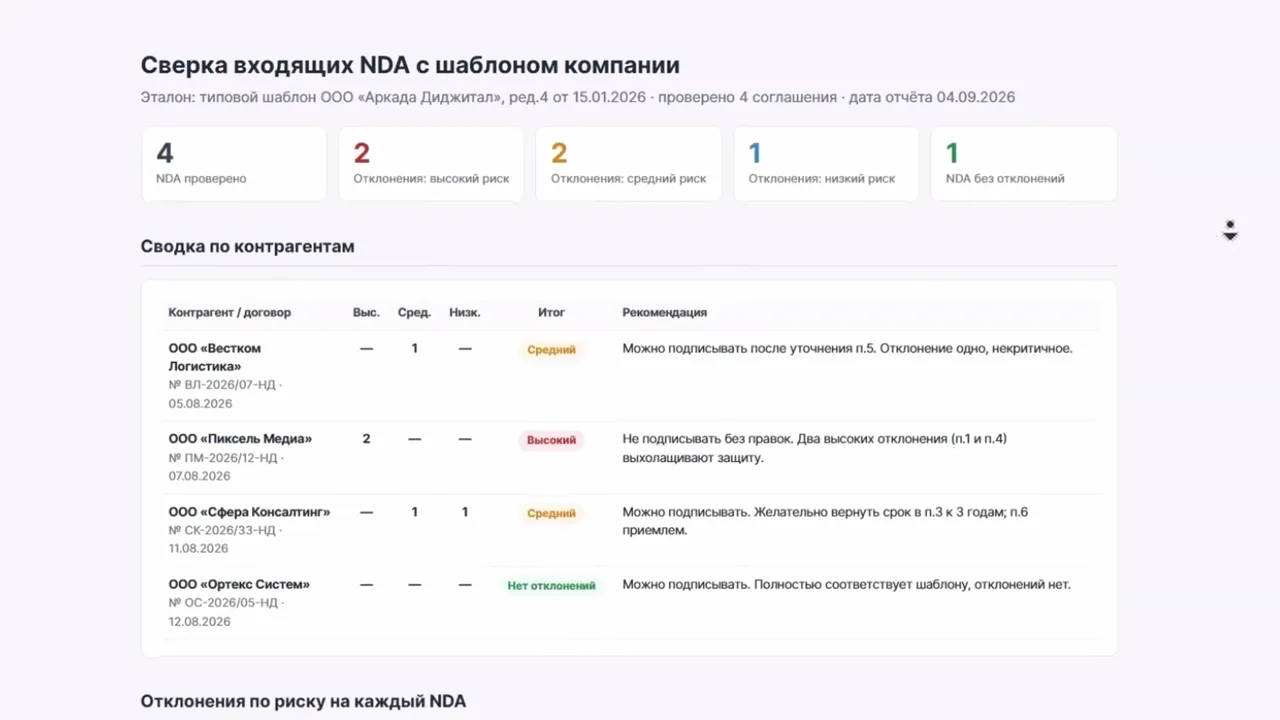Click the "Рекомендация" column header
Image resolution: width=1280 pixels, height=720 pixels.
coord(665,312)
